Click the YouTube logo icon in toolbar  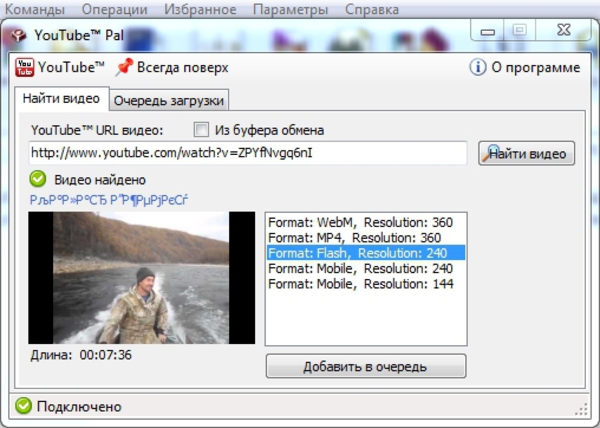point(24,67)
